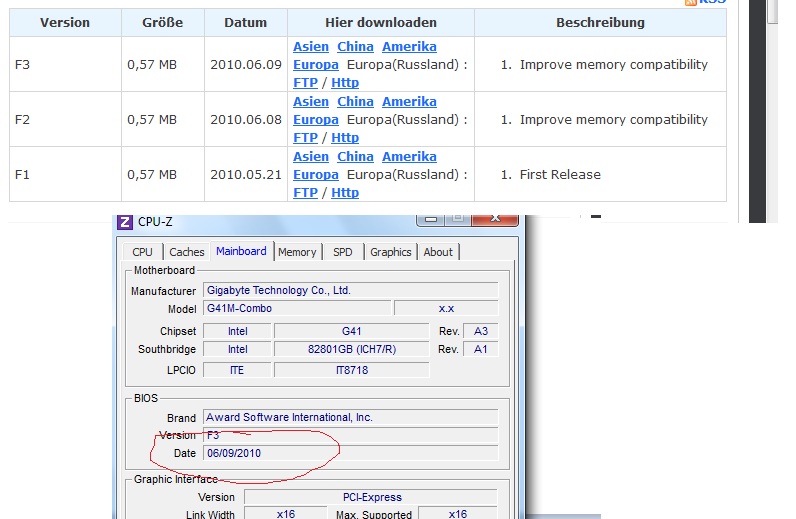Image resolution: width=796 pixels, height=519 pixels.
Task: Click the Beschreibung column header
Action: (600, 22)
